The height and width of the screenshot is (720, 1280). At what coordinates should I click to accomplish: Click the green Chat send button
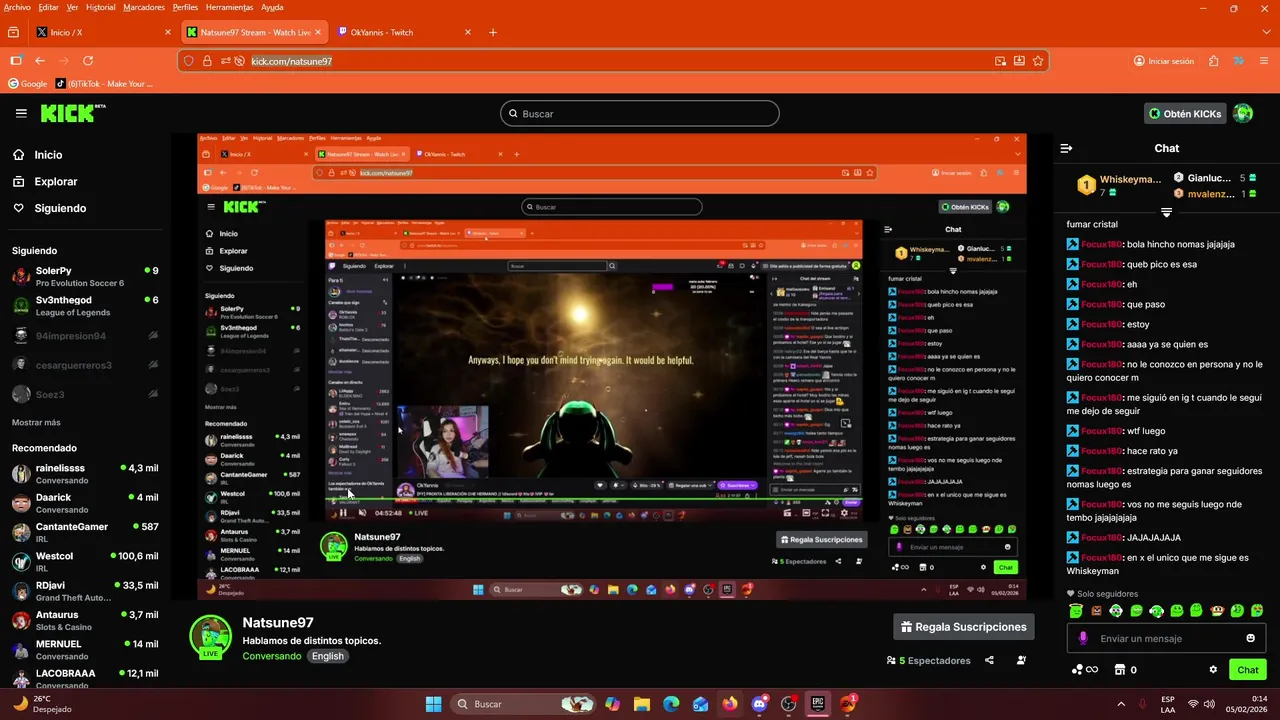point(1248,670)
